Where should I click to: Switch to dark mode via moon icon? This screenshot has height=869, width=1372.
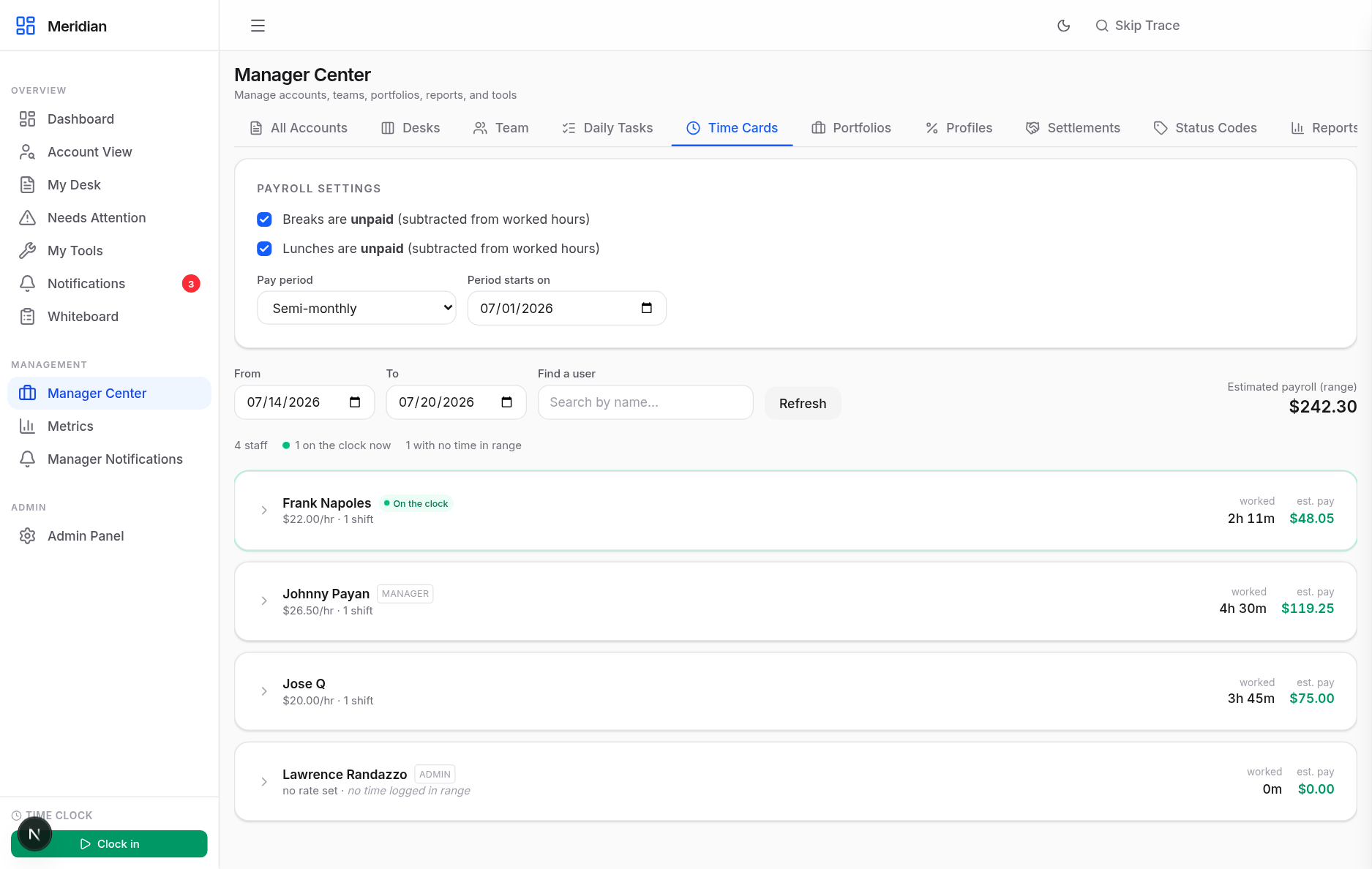[x=1064, y=26]
